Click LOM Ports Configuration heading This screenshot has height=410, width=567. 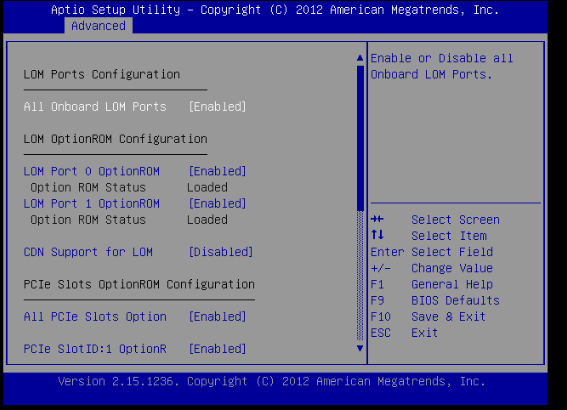tap(102, 74)
